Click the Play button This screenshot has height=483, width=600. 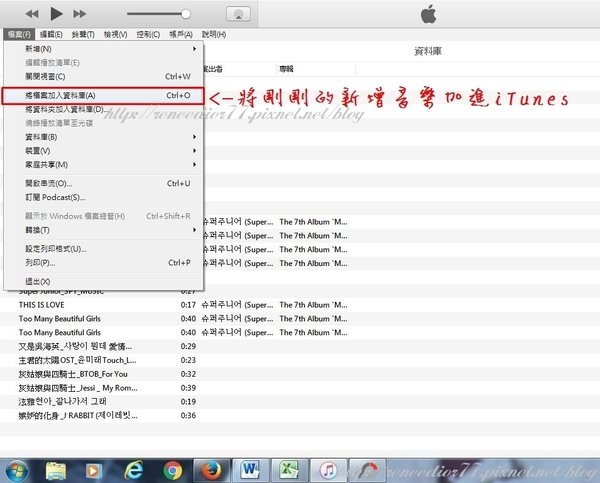point(56,14)
